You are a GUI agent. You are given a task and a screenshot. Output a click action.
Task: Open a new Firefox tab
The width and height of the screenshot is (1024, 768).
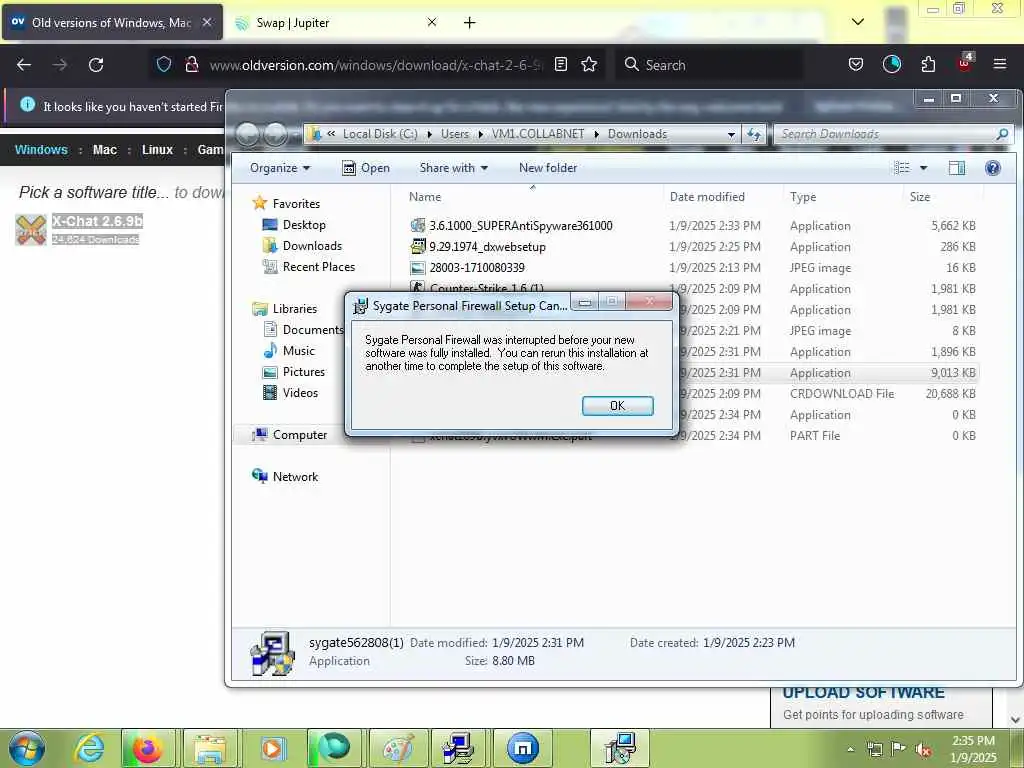470,23
